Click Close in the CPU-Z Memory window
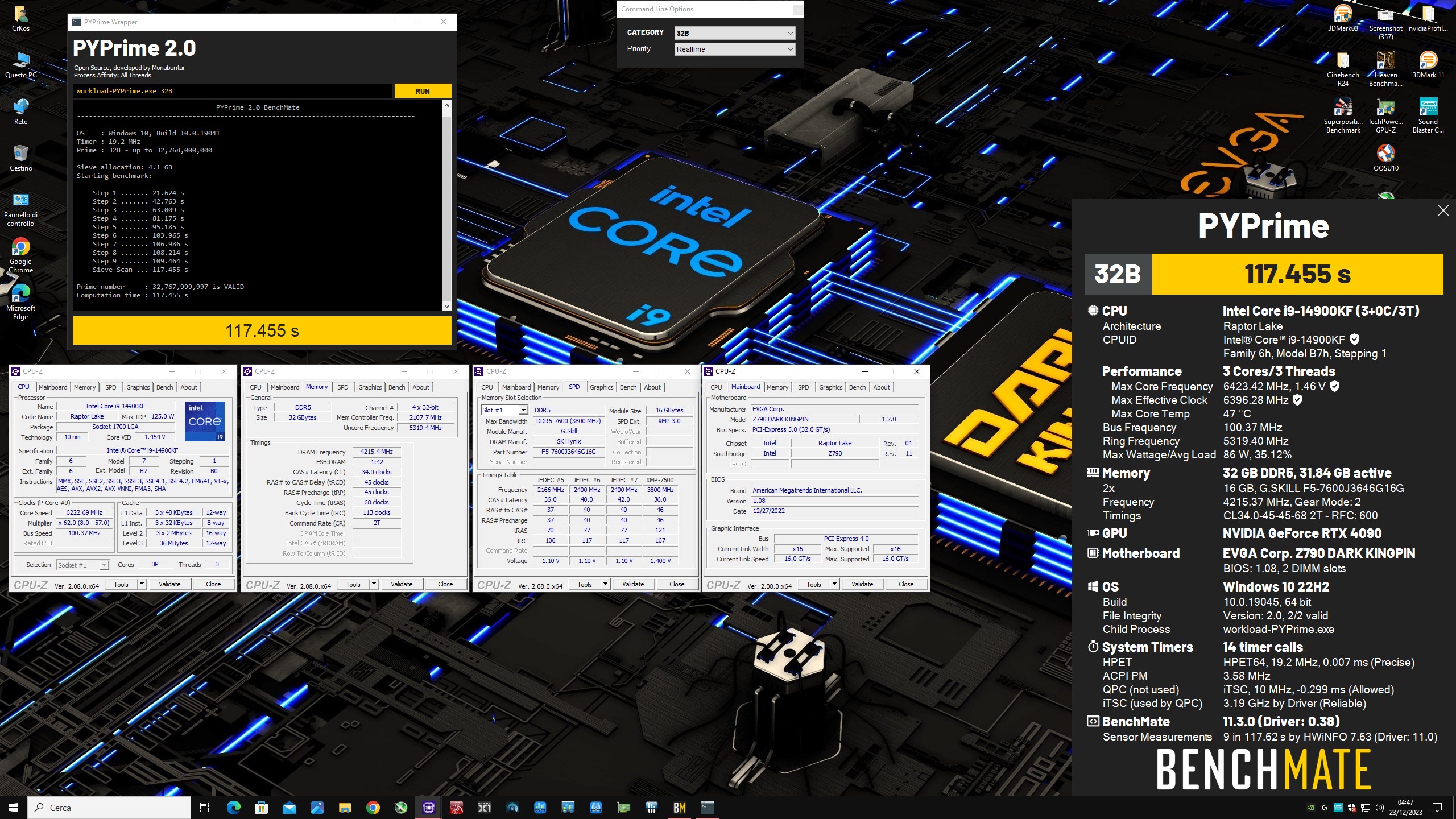 point(445,584)
